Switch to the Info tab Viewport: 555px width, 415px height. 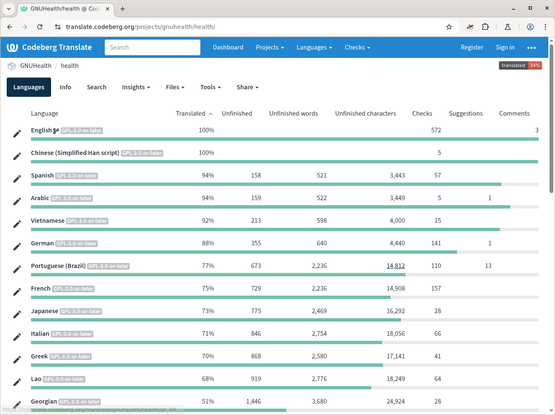65,87
